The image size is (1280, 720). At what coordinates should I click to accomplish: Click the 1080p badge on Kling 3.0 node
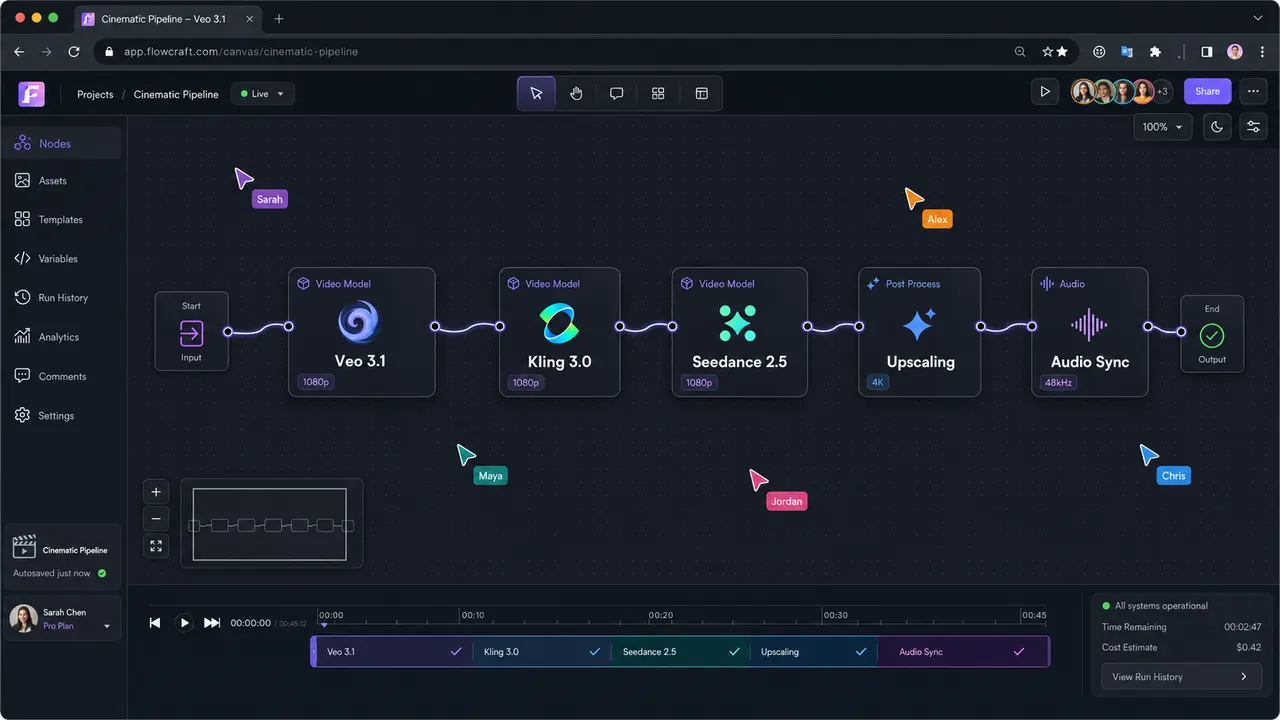(526, 382)
